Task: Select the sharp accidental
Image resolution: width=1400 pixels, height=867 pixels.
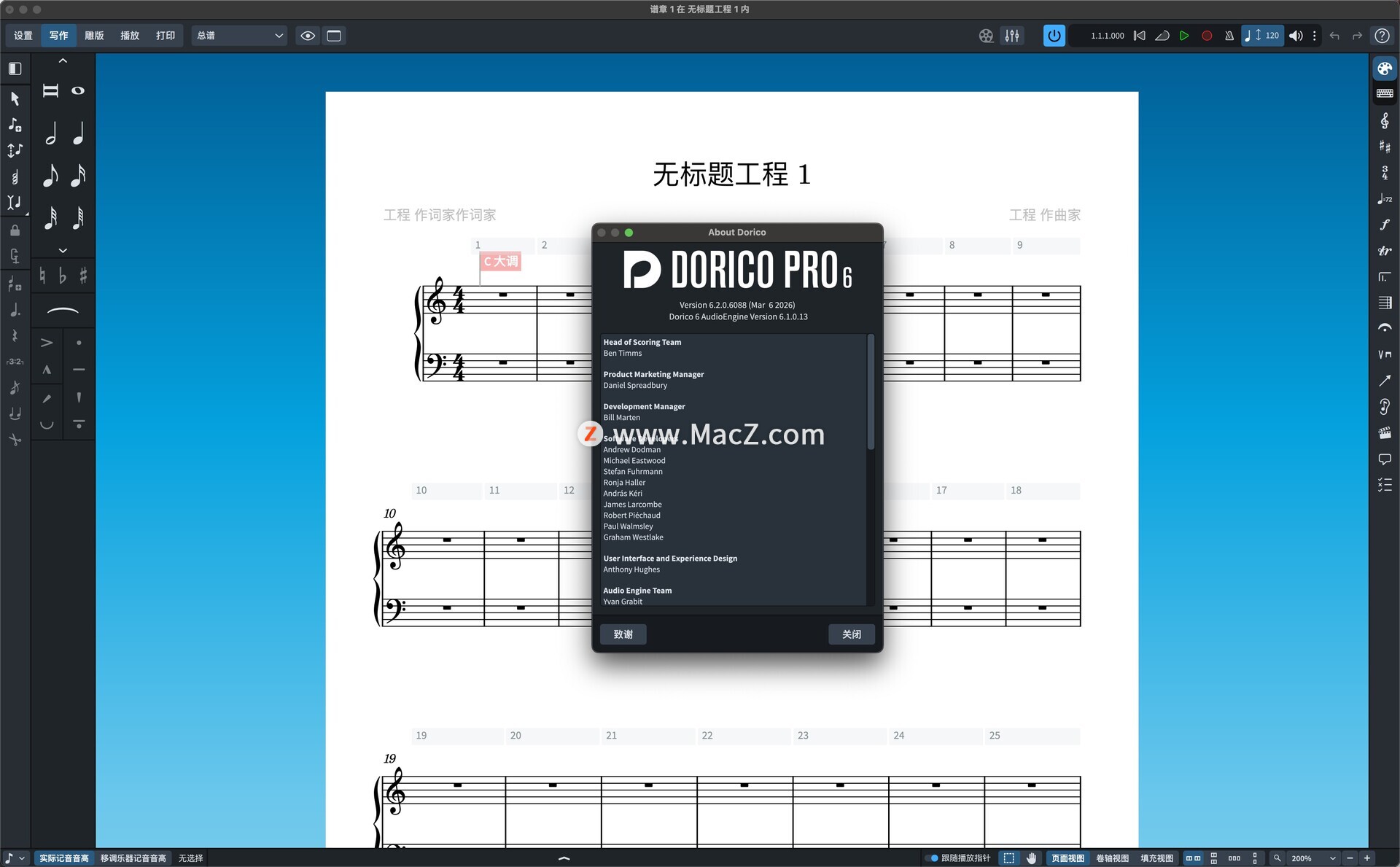Action: pos(83,276)
